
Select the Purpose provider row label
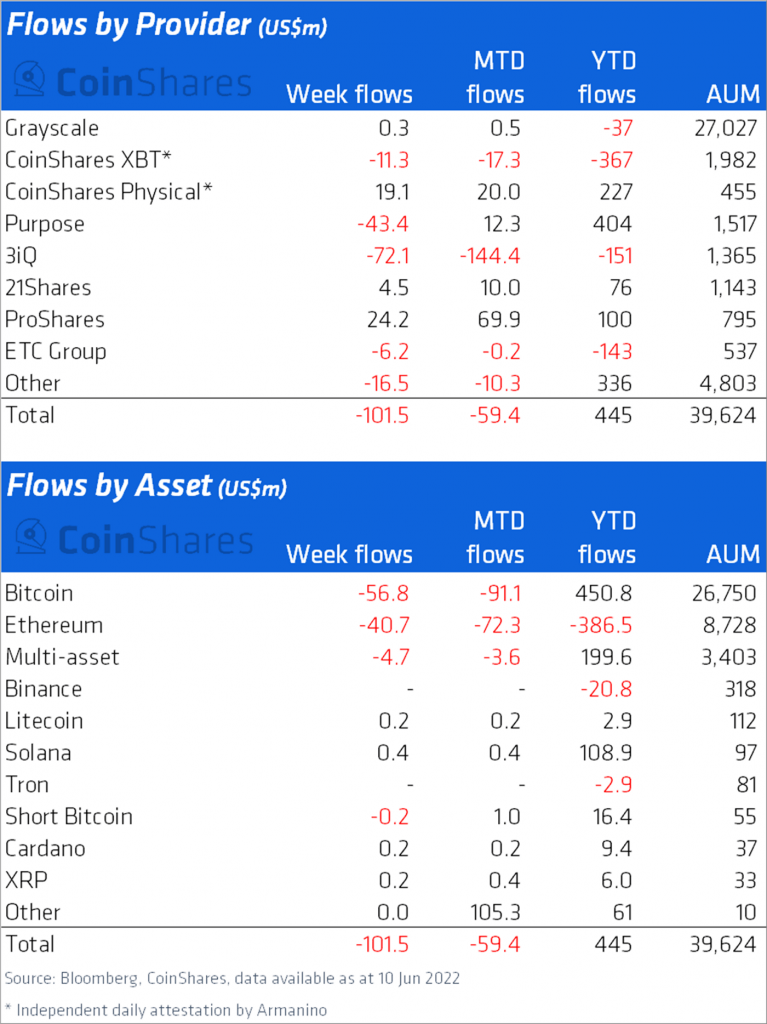[45, 224]
